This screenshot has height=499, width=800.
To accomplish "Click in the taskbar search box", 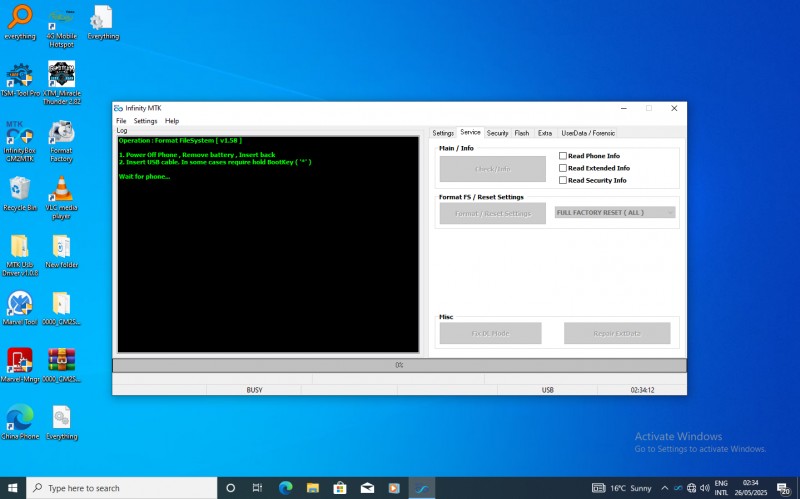I will click(122, 488).
